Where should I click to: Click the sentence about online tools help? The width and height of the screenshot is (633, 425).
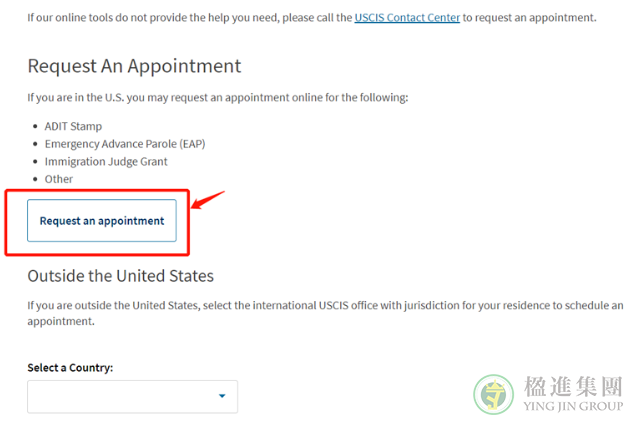point(312,18)
